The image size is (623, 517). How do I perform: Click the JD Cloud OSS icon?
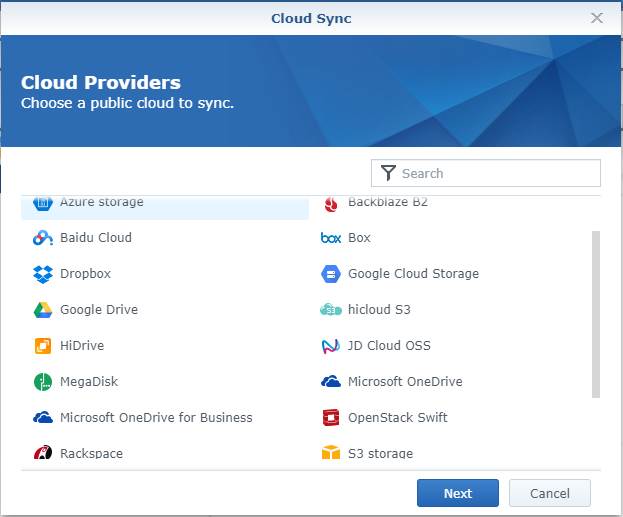(x=331, y=346)
